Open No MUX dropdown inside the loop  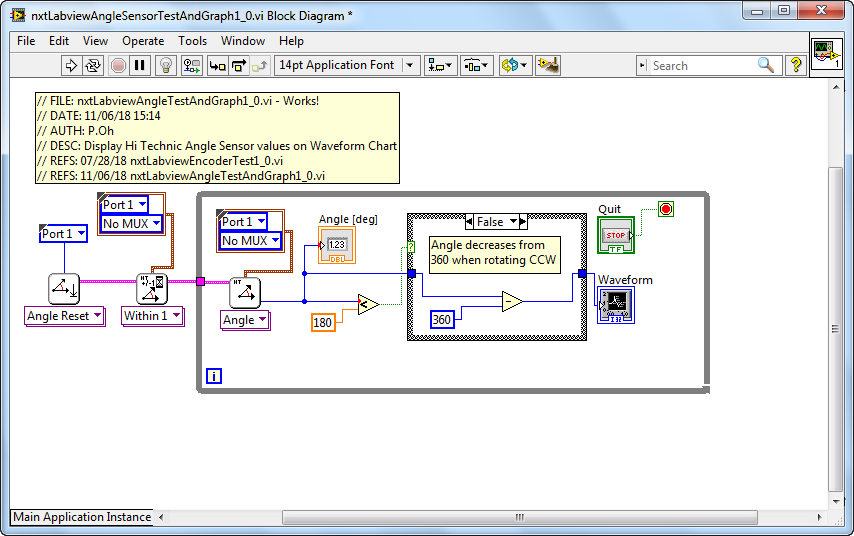(x=250, y=241)
